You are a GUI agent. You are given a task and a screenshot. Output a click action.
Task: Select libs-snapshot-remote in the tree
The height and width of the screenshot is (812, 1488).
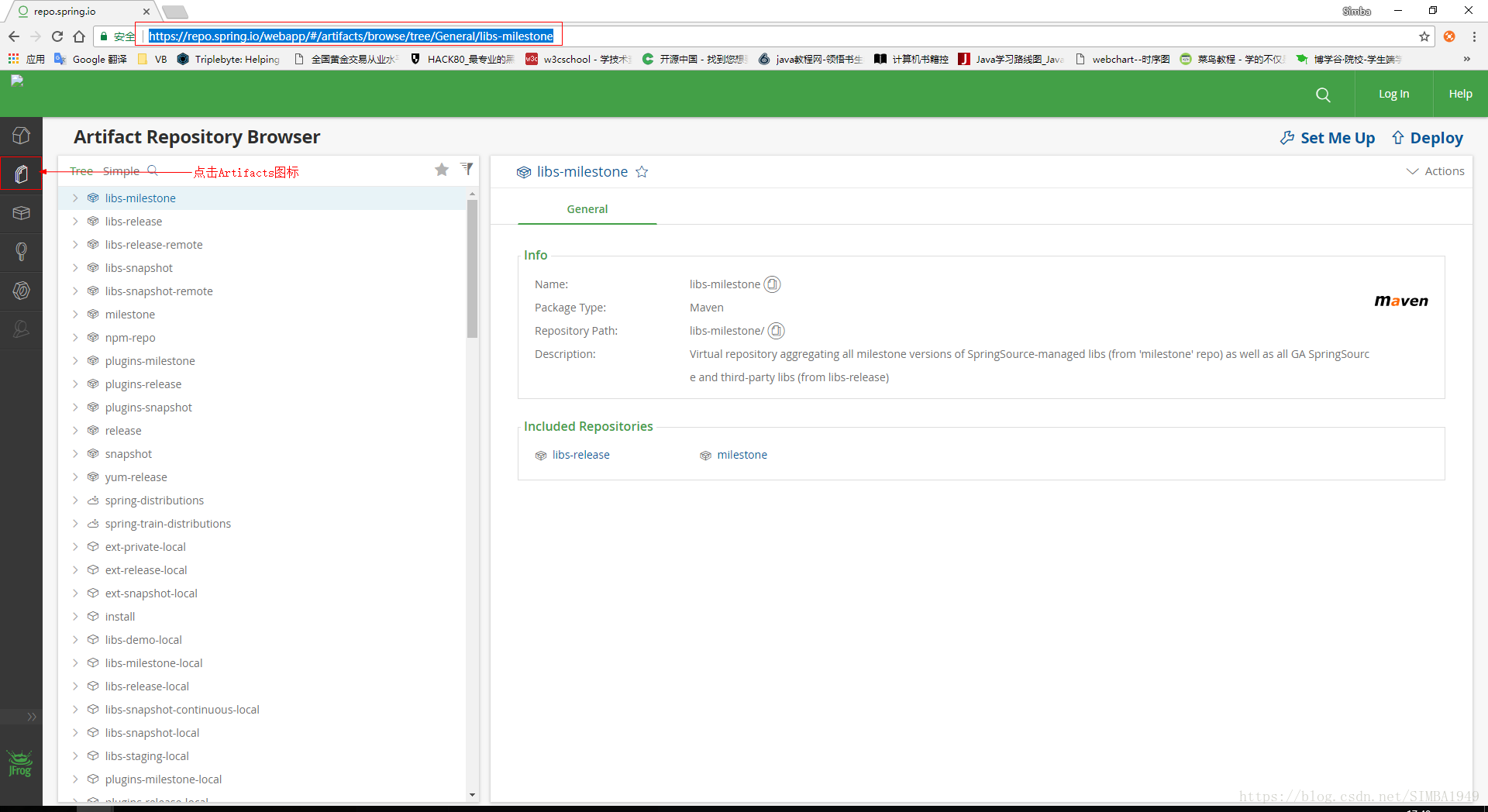coord(159,291)
